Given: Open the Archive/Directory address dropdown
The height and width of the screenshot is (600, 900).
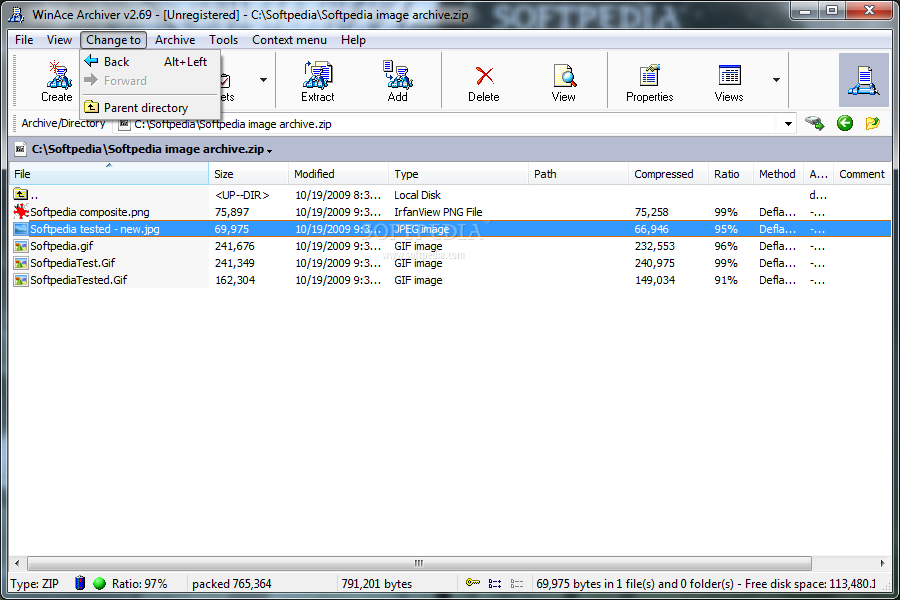Looking at the screenshot, I should (788, 123).
